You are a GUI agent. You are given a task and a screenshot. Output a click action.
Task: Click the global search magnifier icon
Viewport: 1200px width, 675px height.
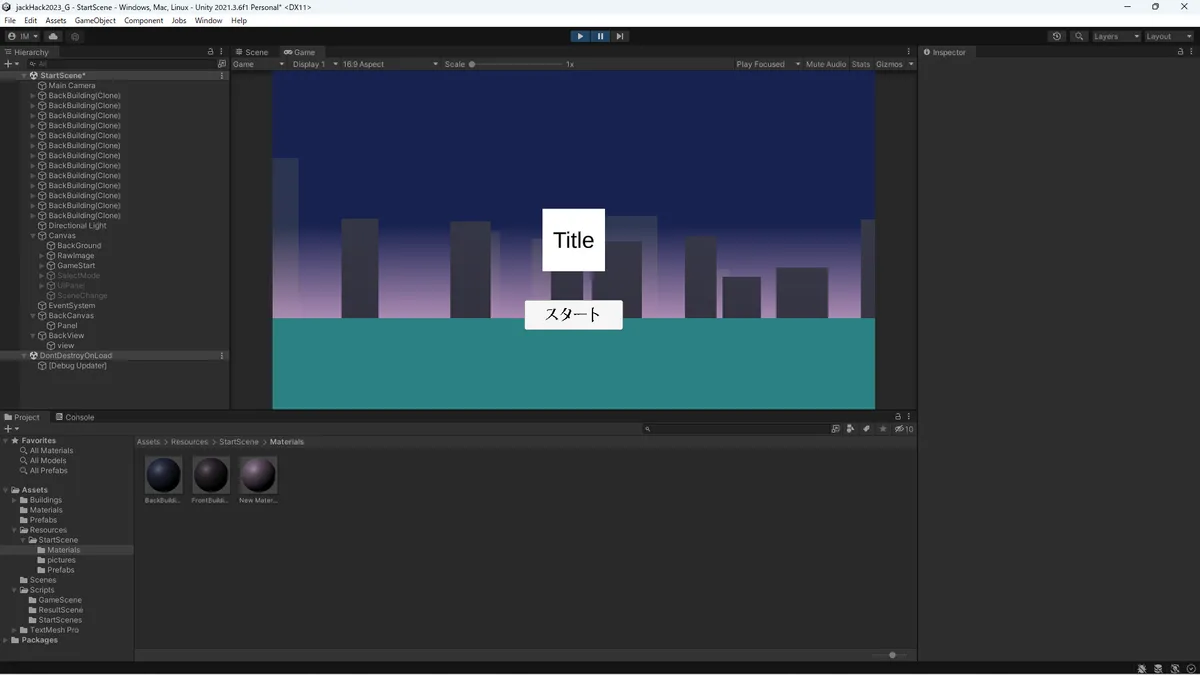pos(1079,36)
